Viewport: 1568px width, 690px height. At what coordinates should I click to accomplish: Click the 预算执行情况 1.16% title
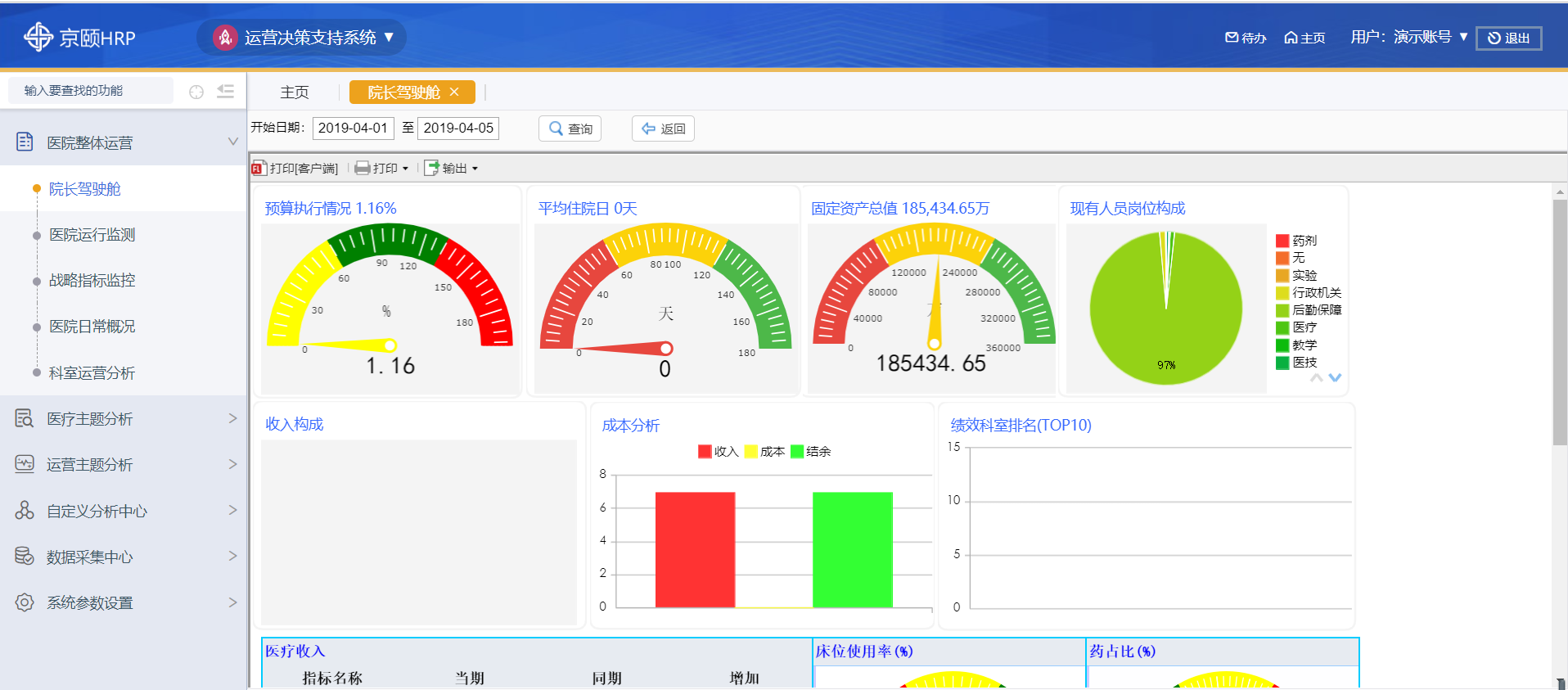[x=331, y=209]
